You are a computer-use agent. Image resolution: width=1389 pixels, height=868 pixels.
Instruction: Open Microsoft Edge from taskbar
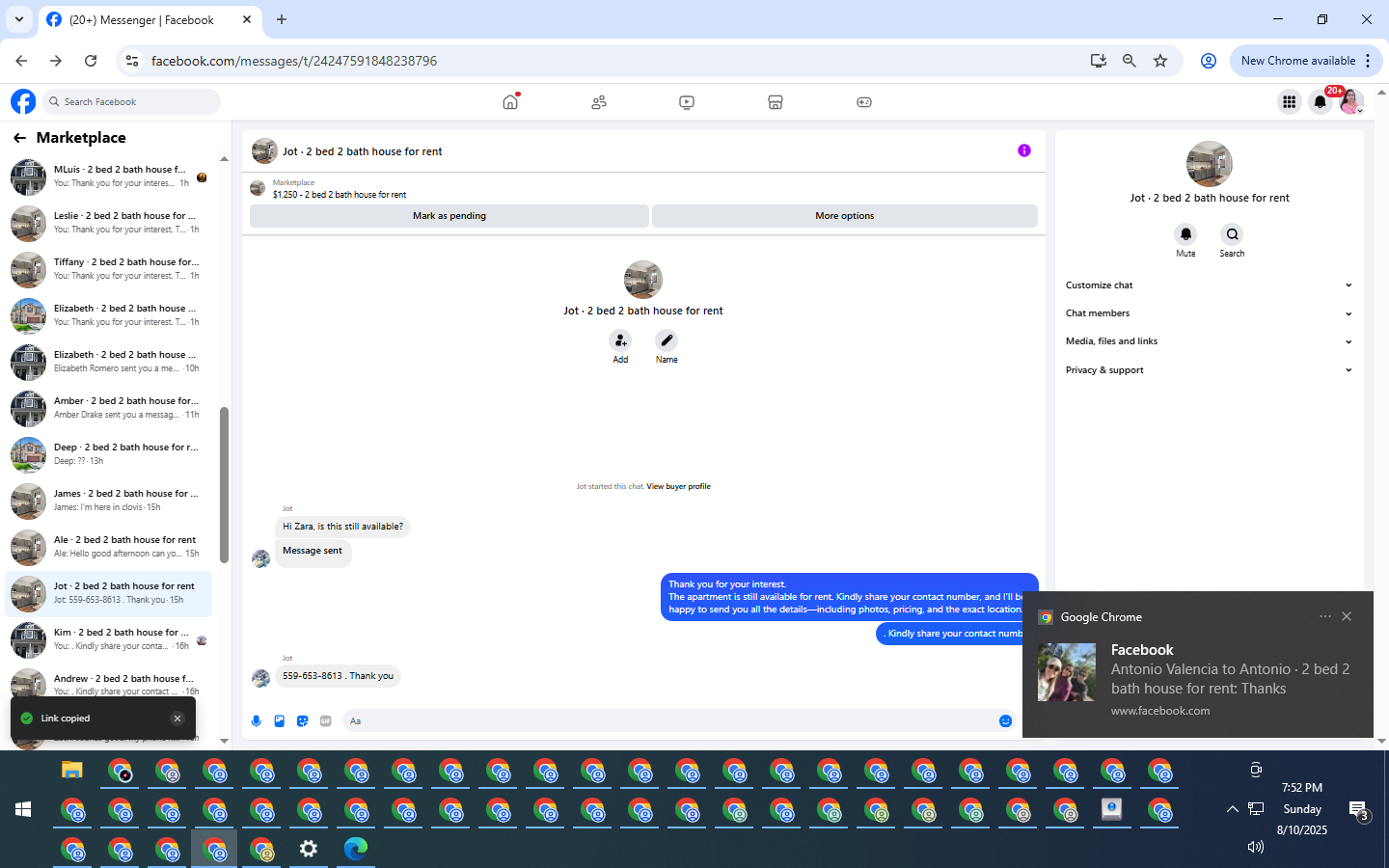click(356, 849)
